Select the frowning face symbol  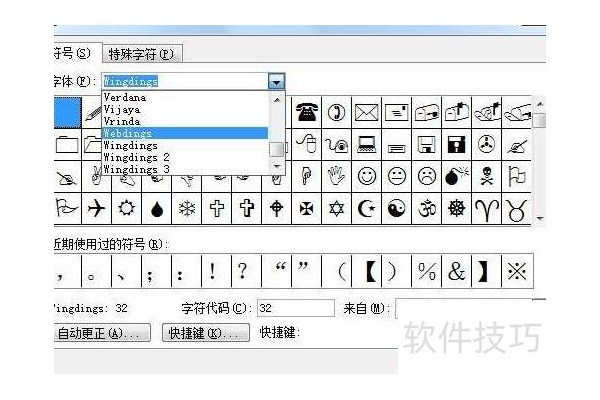[x=427, y=176]
